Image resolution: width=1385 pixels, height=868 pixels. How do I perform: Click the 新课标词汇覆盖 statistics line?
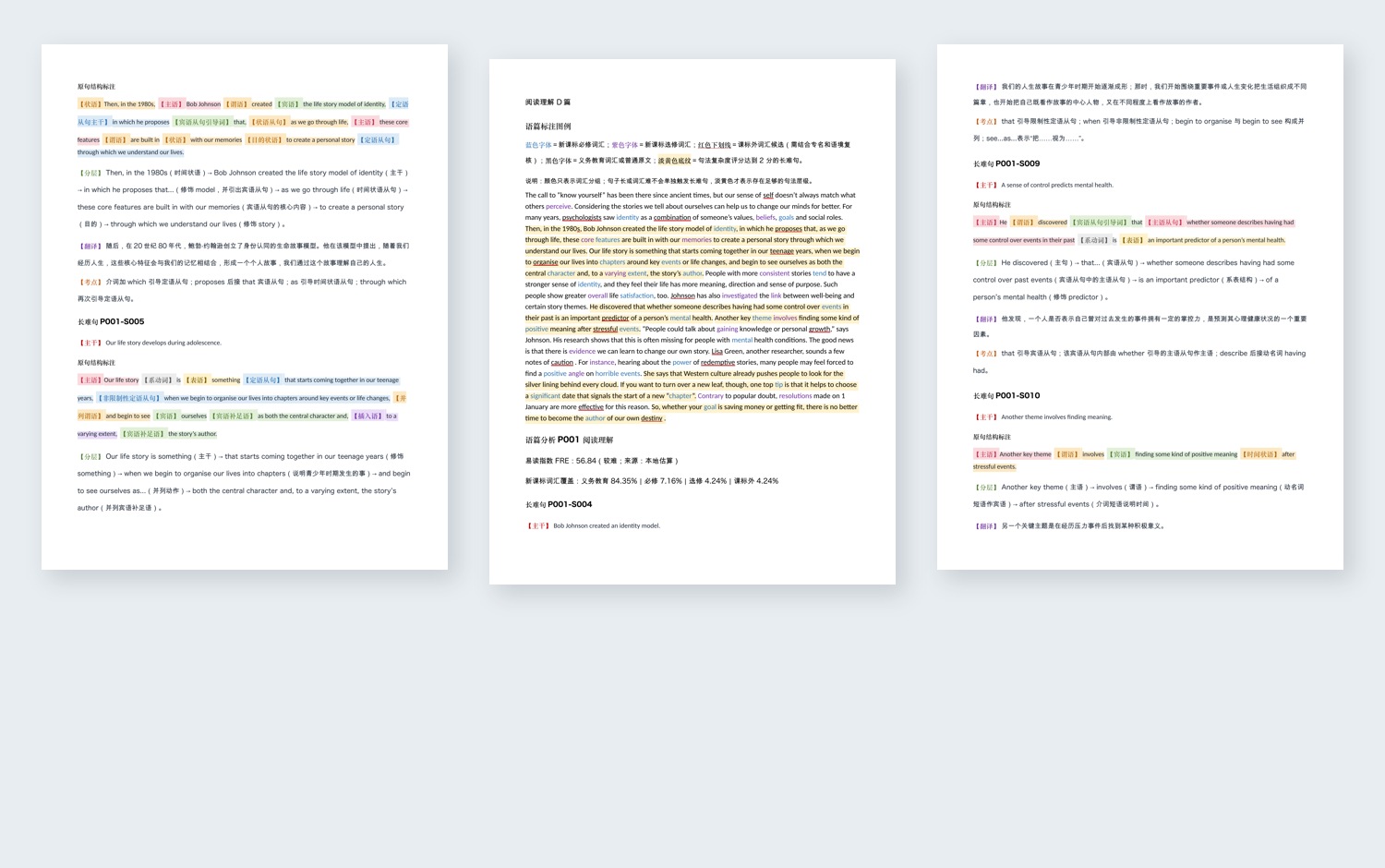point(652,481)
